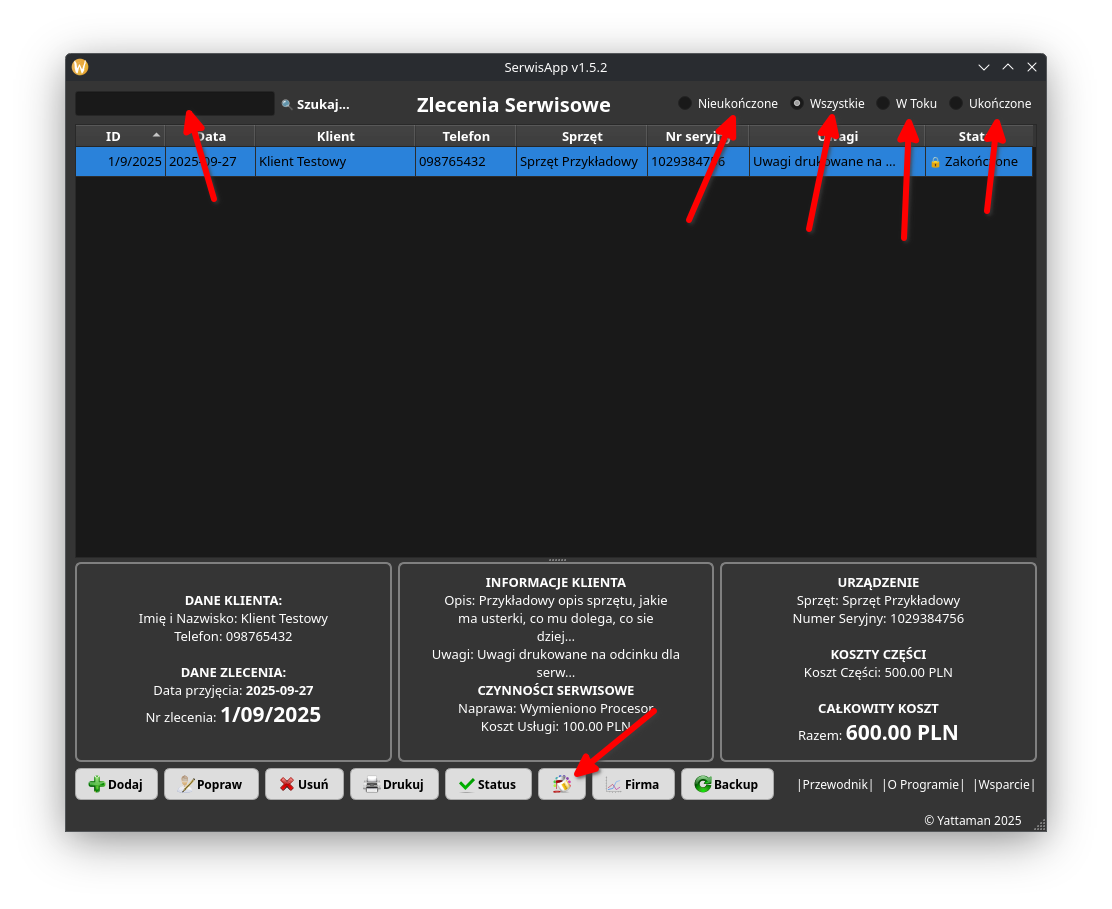
Task: Select the Nieukończone radio filter
Action: pyautogui.click(x=685, y=104)
